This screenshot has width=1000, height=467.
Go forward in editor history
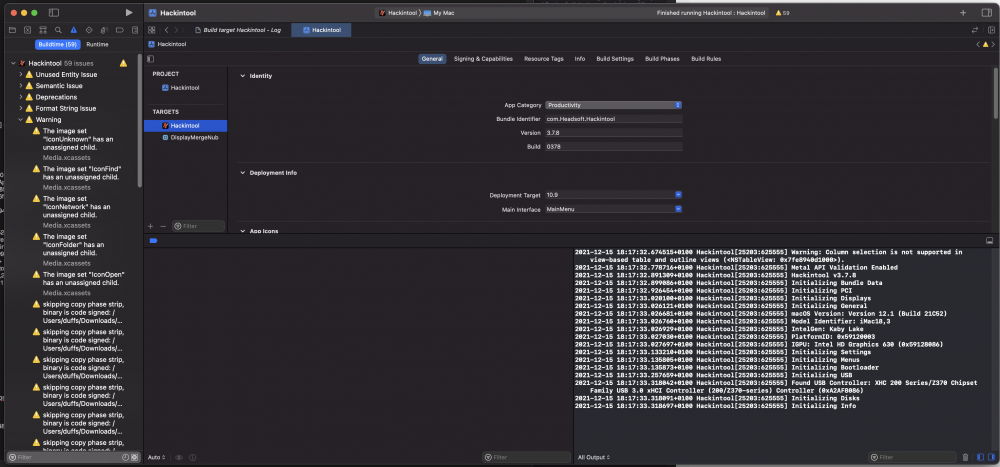[177, 30]
